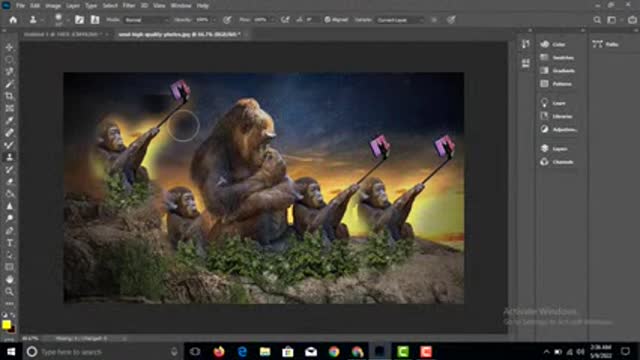Screen dimensions: 640x360
Task: Open the History panel icon
Action: 526,44
